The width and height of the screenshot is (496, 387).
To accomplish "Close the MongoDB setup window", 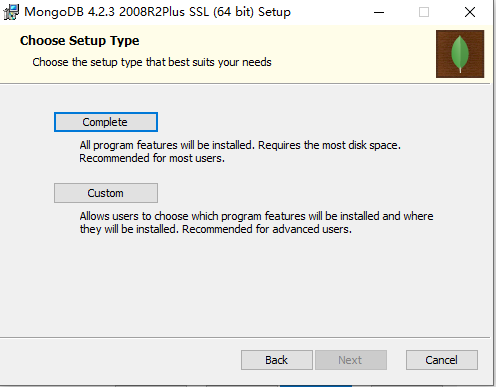I will (470, 12).
